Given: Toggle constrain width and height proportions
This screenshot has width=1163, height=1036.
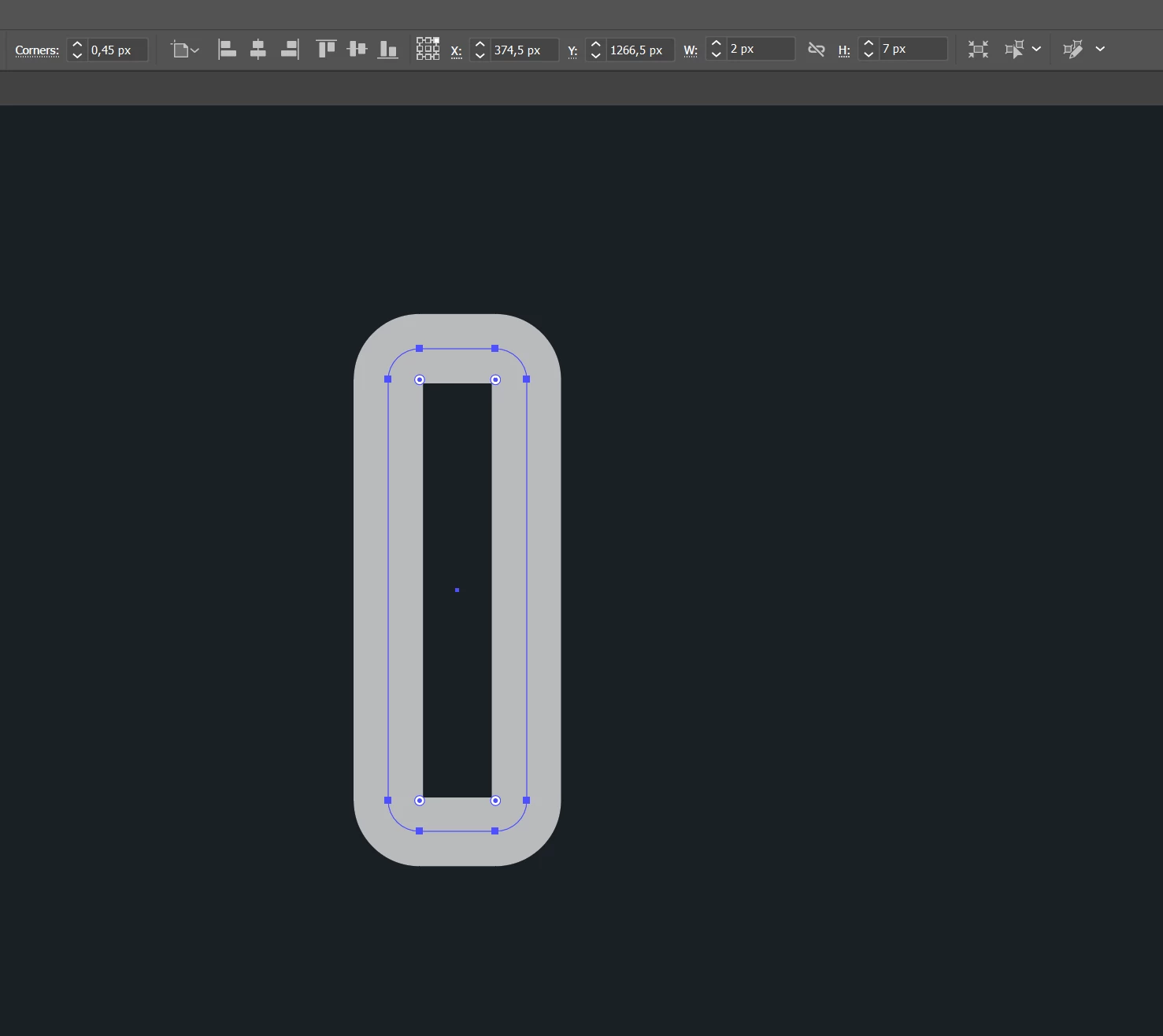Looking at the screenshot, I should pos(817,50).
